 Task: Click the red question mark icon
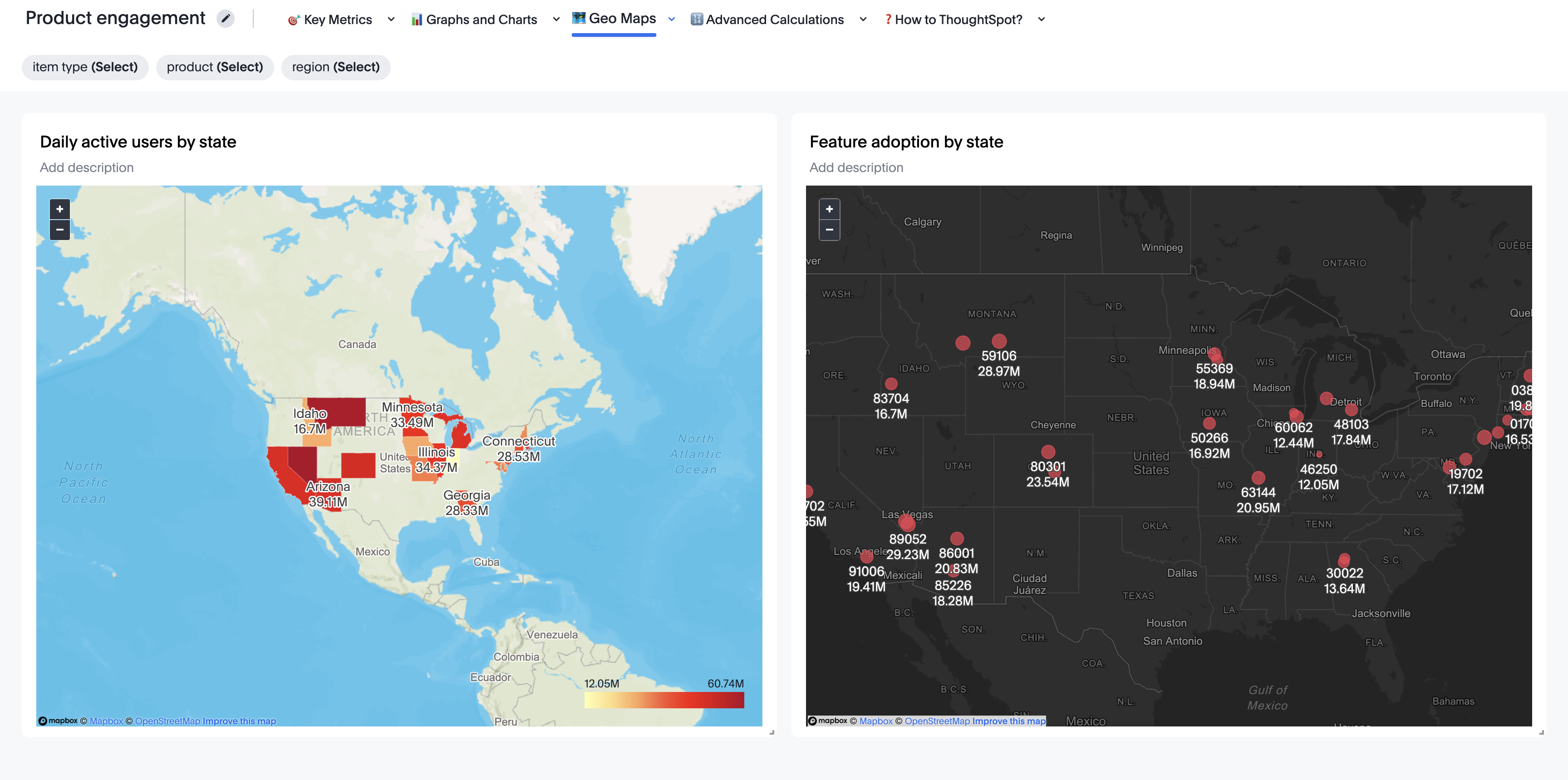(888, 20)
